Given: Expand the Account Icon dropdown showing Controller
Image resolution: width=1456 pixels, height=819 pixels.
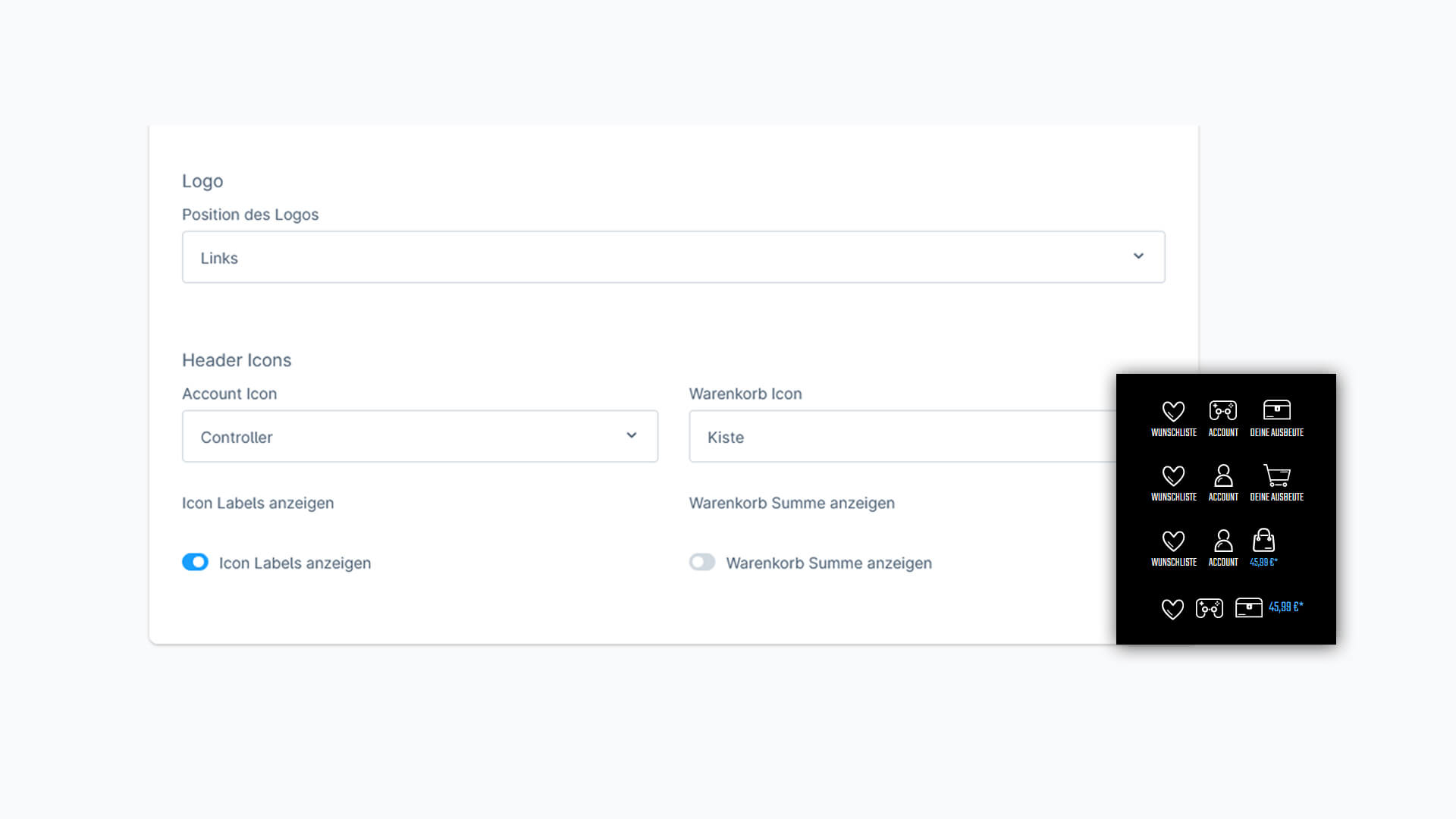Looking at the screenshot, I should pos(419,436).
